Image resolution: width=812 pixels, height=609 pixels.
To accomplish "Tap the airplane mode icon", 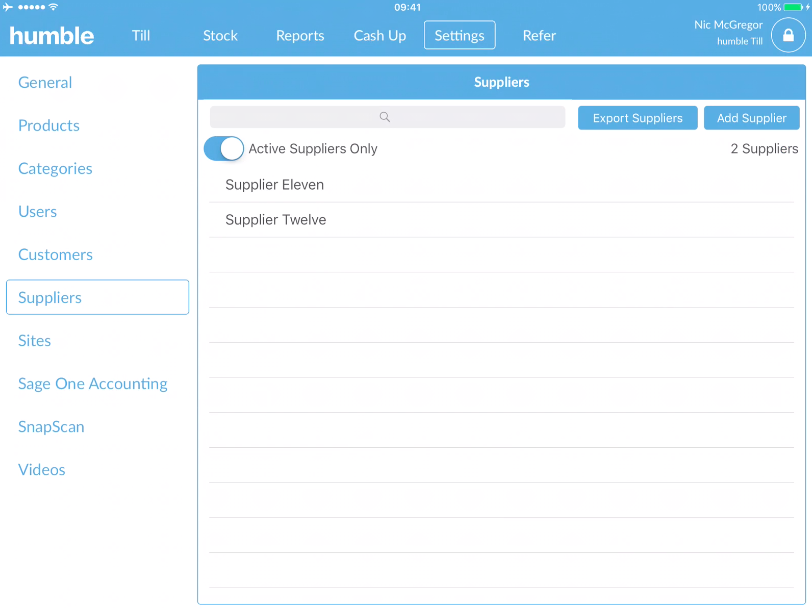I will point(8,7).
